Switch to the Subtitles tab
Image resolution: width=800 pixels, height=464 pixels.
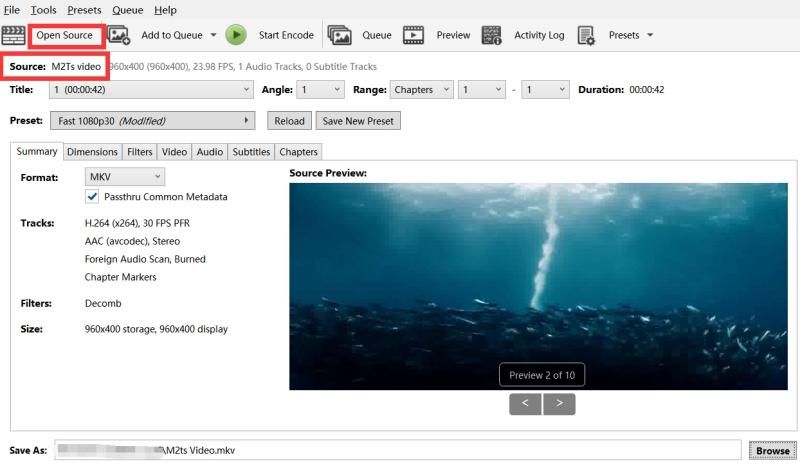tap(250, 152)
